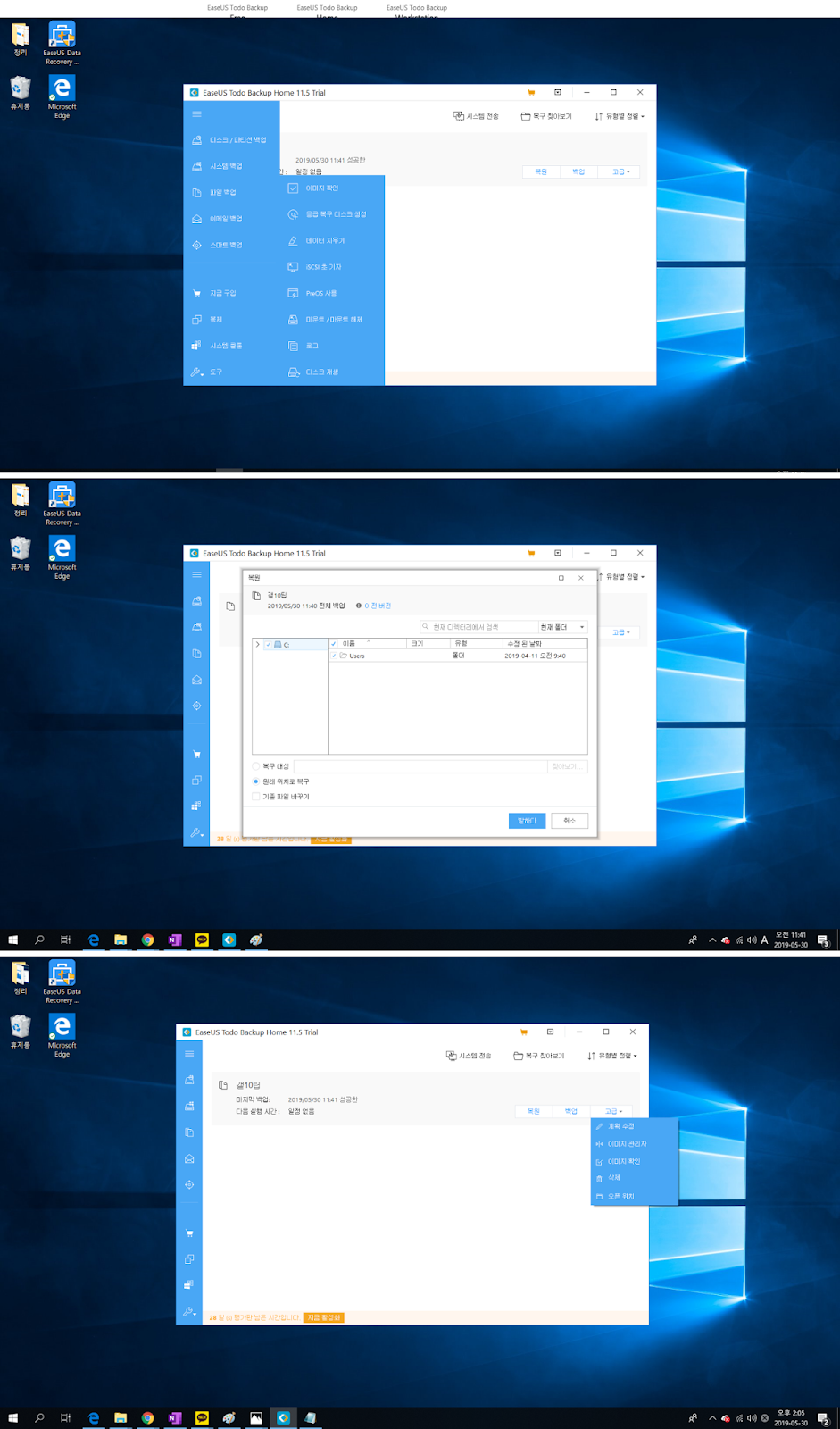840x1429 pixels.
Task: Choose 삭제 from the 고급 menu
Action: [614, 1178]
